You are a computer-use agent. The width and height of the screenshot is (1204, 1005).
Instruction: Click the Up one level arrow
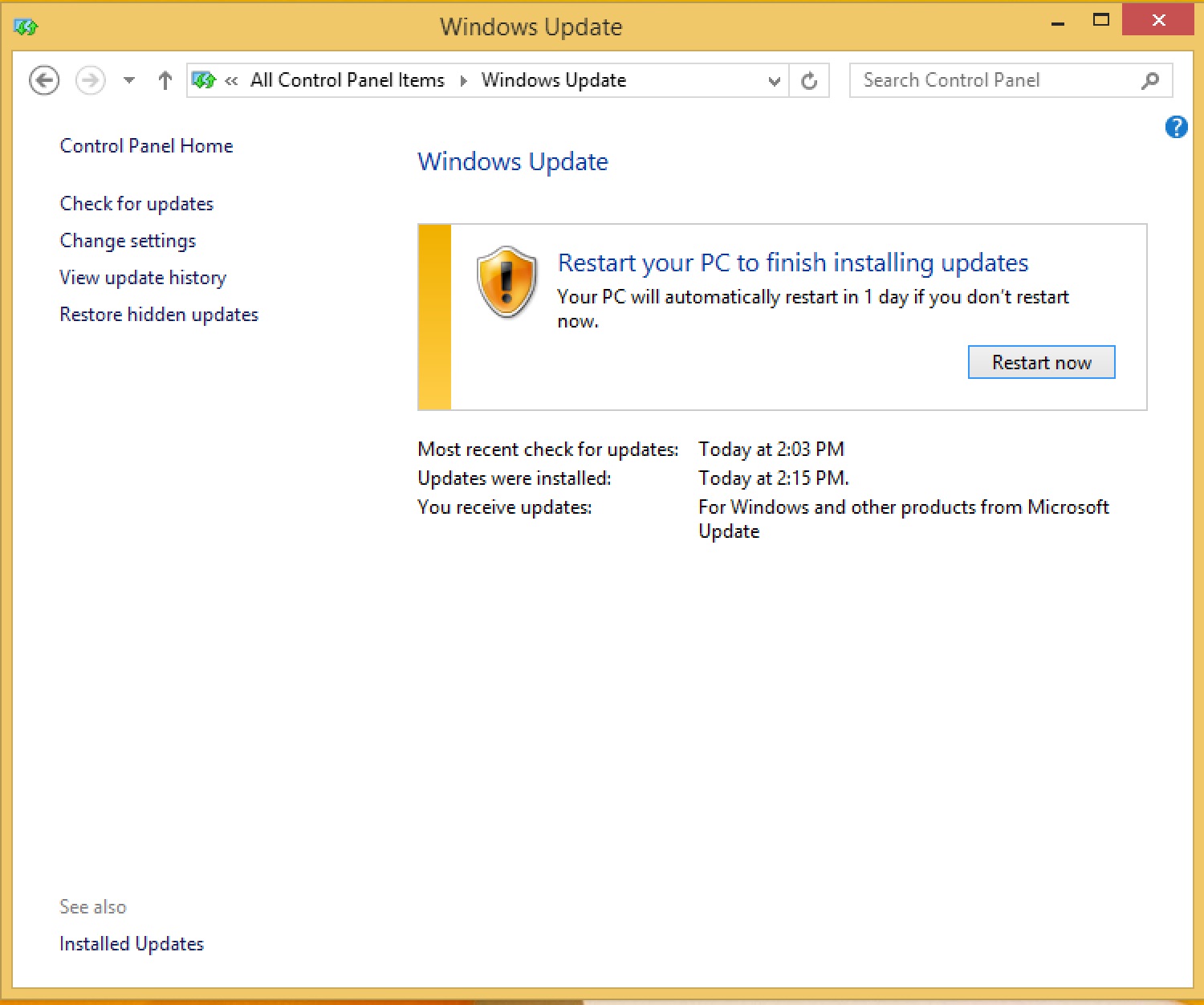coord(165,80)
